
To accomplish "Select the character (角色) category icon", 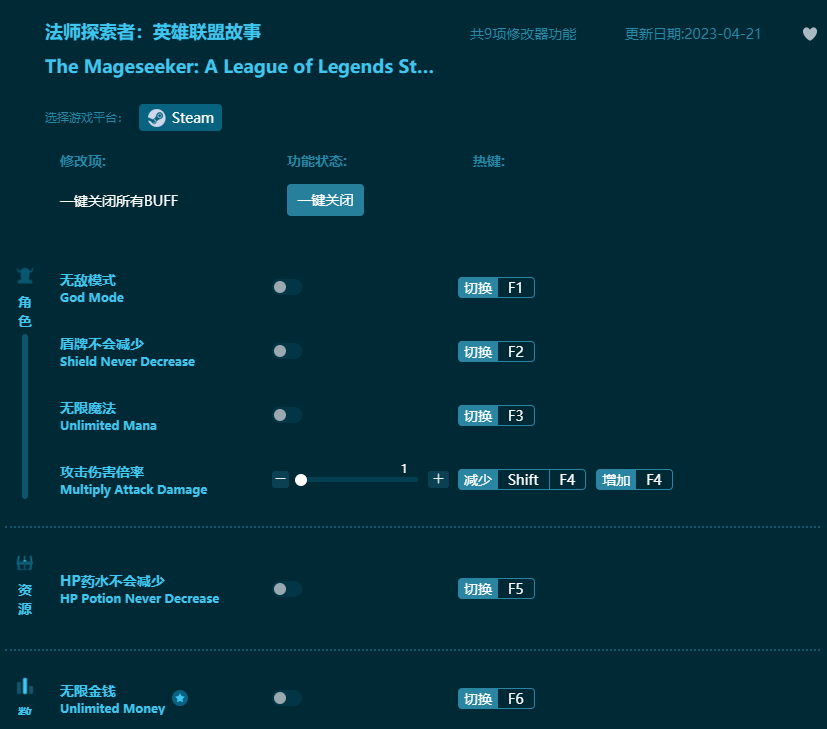I will tap(24, 274).
